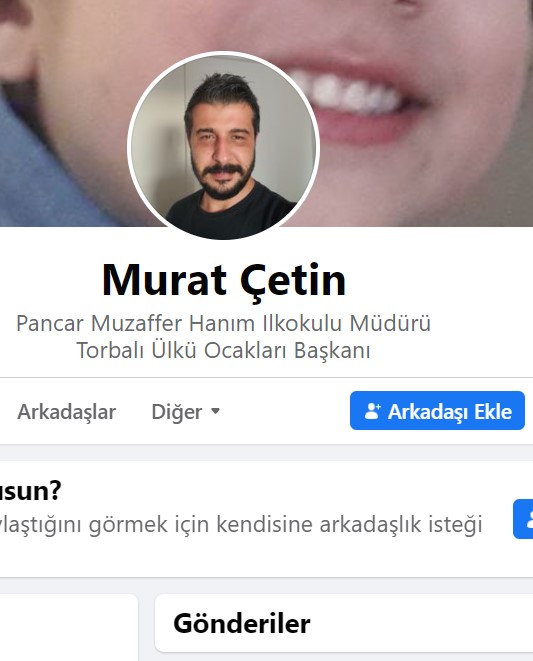The image size is (533, 661).
Task: Open the Diğer dropdown menu
Action: pyautogui.click(x=186, y=412)
